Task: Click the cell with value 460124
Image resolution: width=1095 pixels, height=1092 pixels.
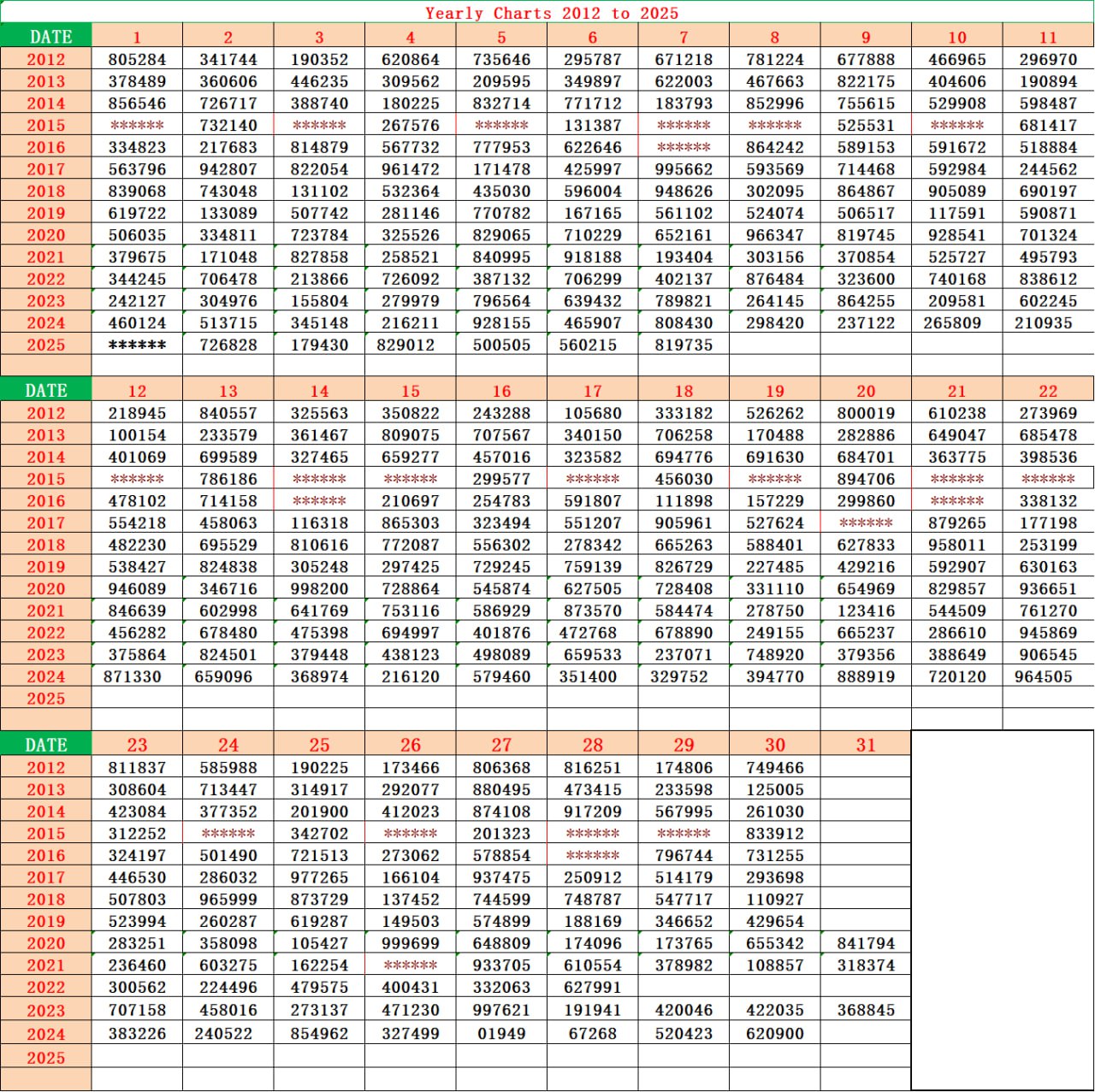Action: point(137,322)
